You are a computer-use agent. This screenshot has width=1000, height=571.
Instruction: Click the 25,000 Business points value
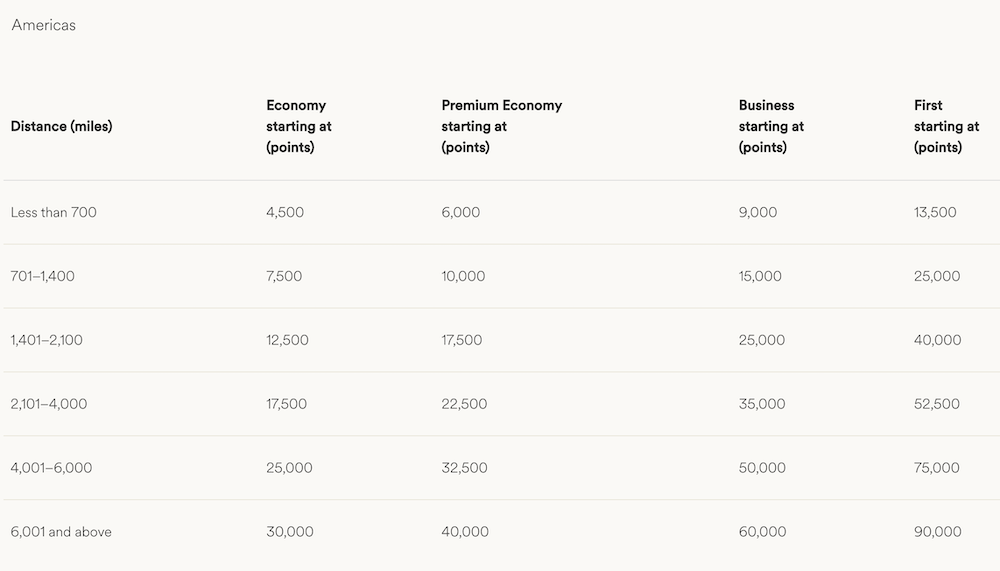tap(761, 340)
